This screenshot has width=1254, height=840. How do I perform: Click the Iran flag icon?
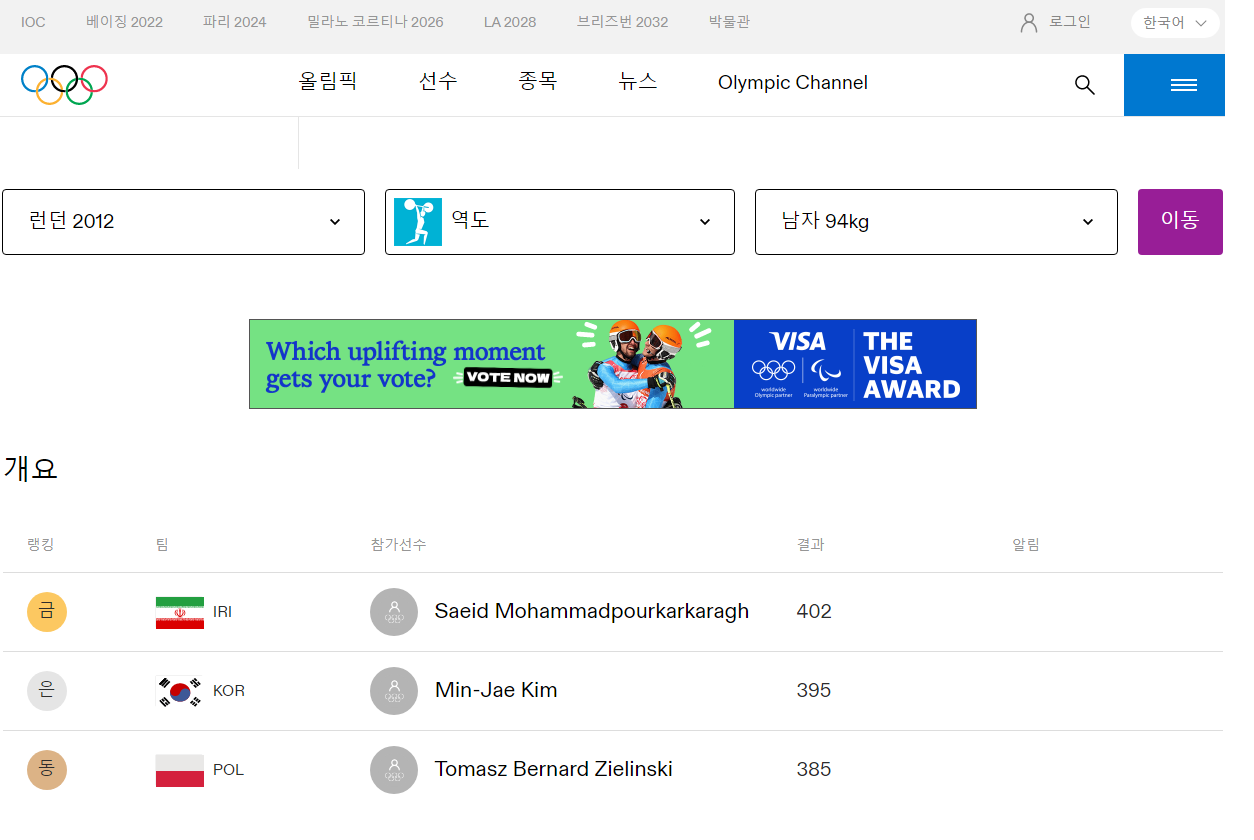tap(180, 612)
